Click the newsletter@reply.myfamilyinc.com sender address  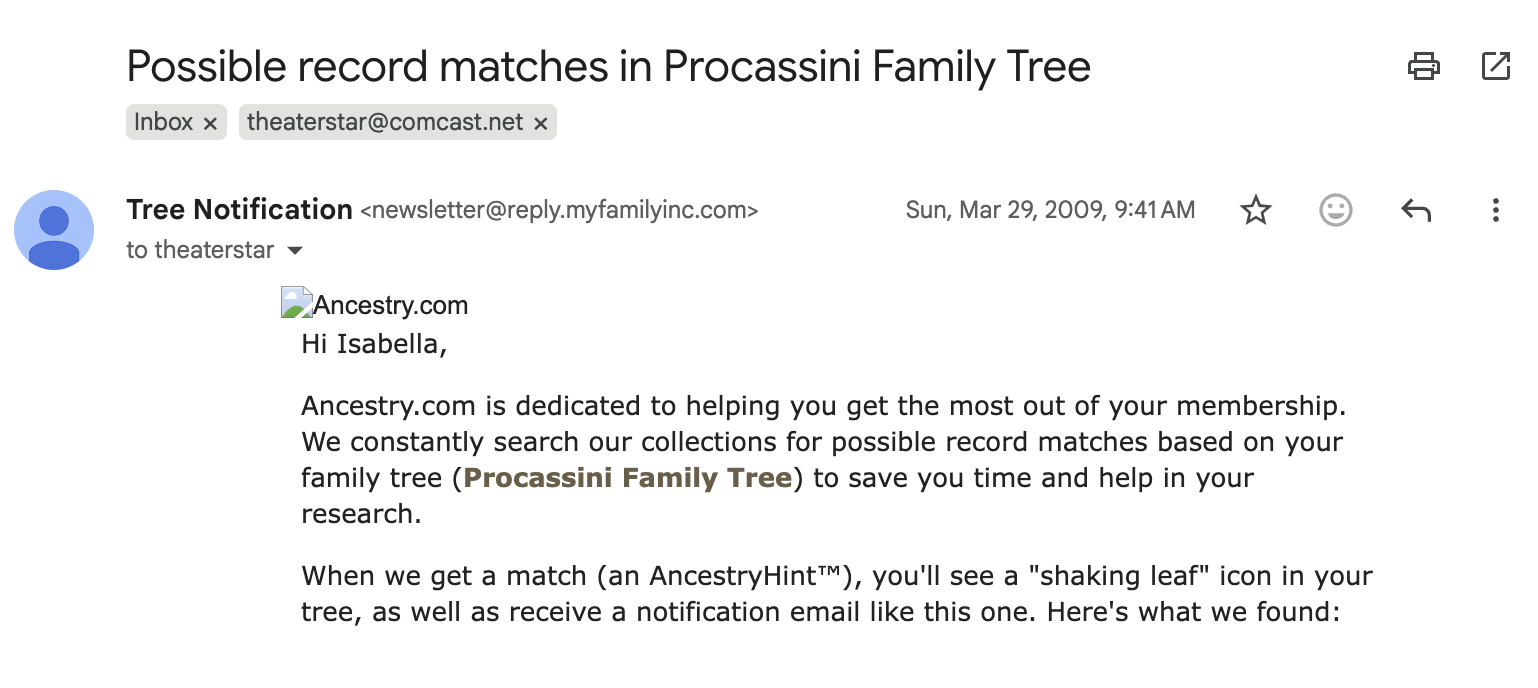pyautogui.click(x=559, y=210)
